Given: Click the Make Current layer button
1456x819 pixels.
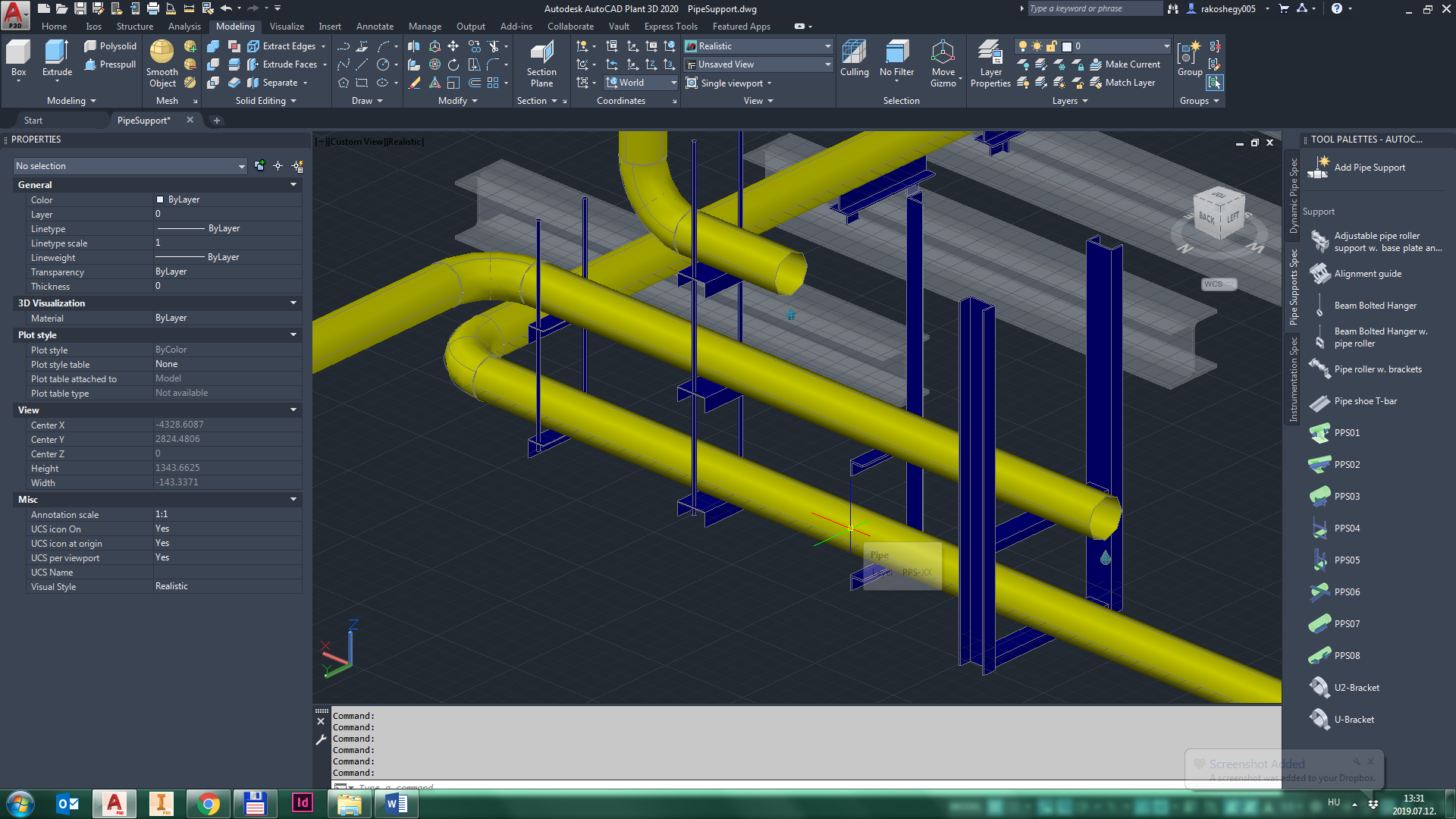Looking at the screenshot, I should [1125, 64].
